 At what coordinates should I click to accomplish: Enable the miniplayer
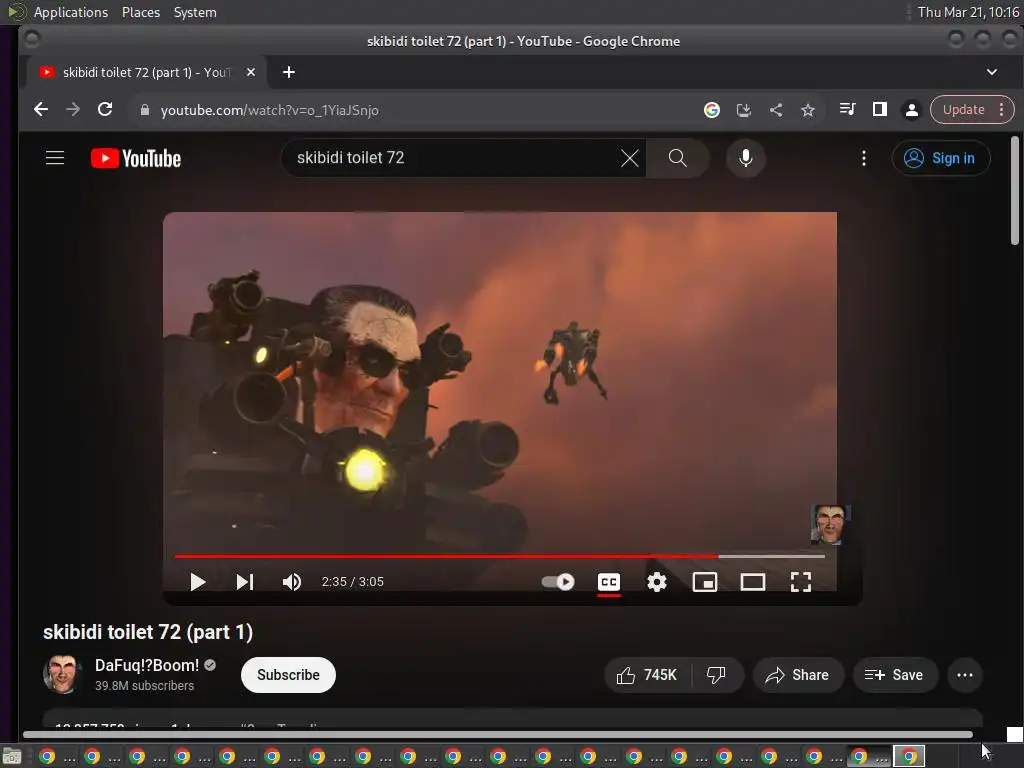click(x=705, y=582)
